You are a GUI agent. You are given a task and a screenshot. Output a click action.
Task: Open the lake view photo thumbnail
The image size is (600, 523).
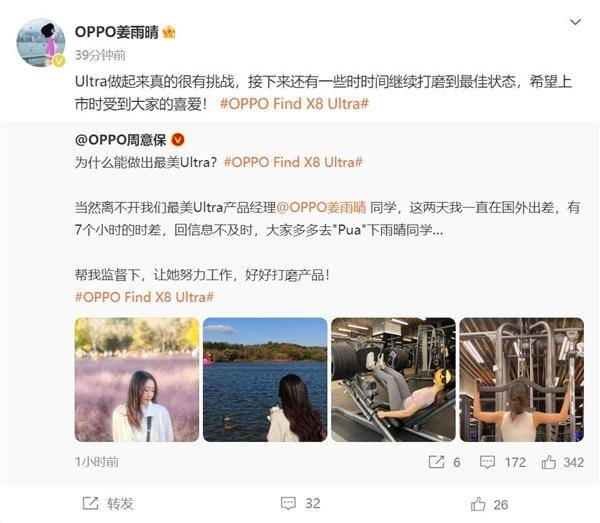(x=265, y=380)
